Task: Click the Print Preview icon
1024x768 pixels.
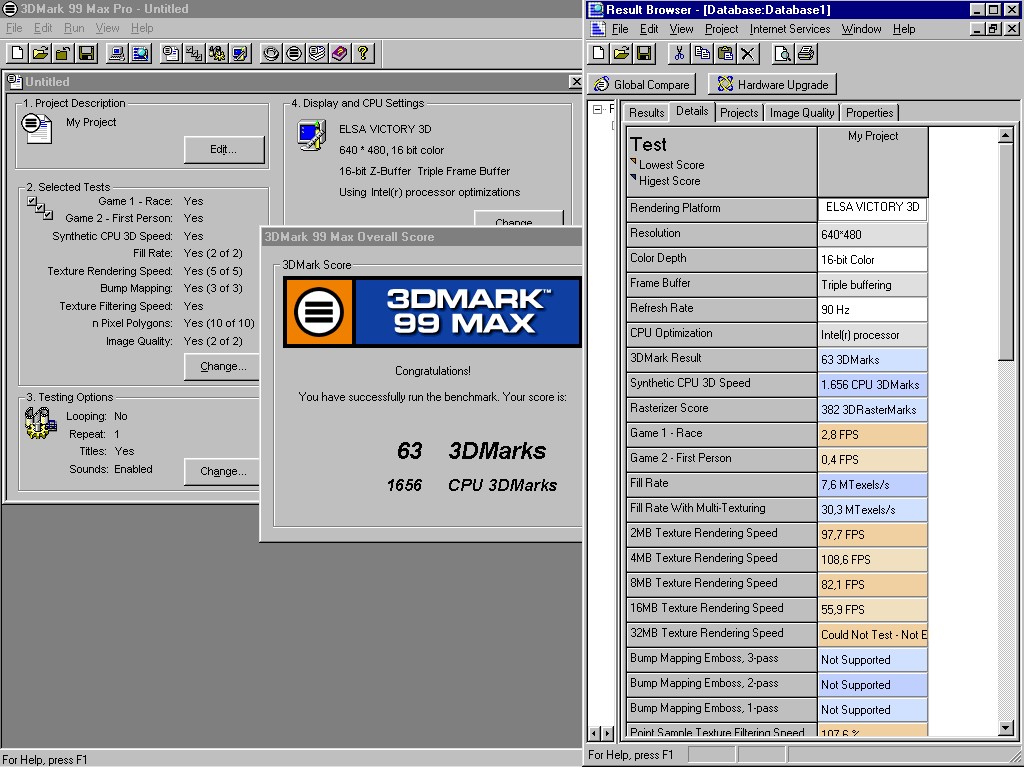Action: (782, 54)
